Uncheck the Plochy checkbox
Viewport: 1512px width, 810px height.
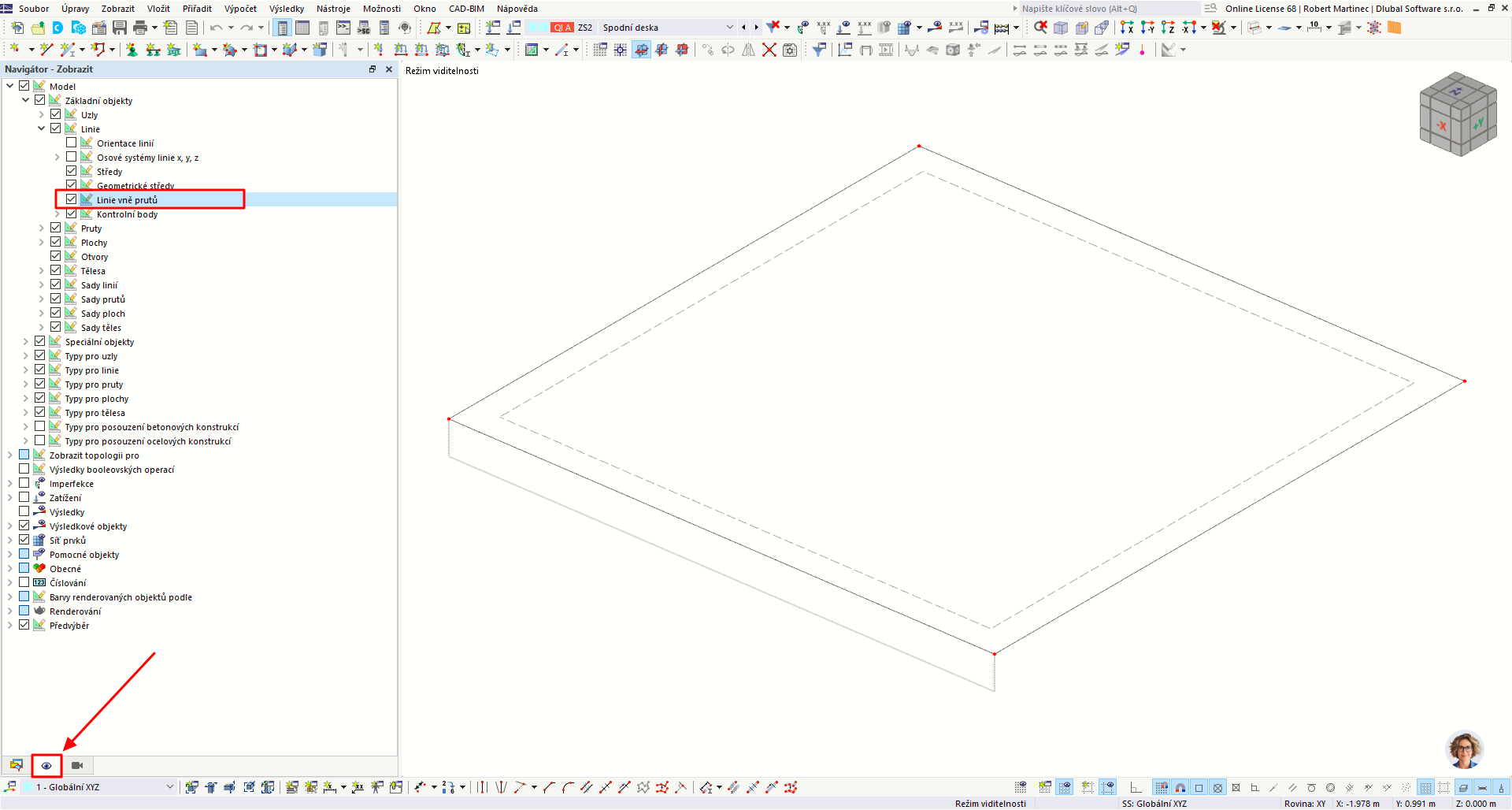55,241
